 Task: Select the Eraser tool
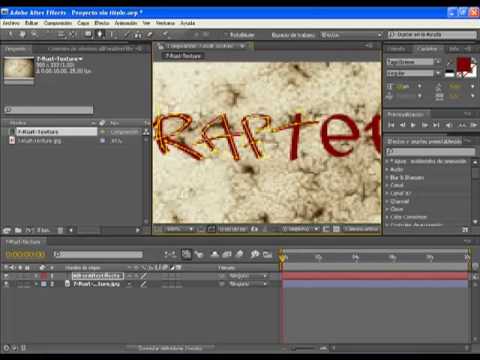tap(150, 34)
